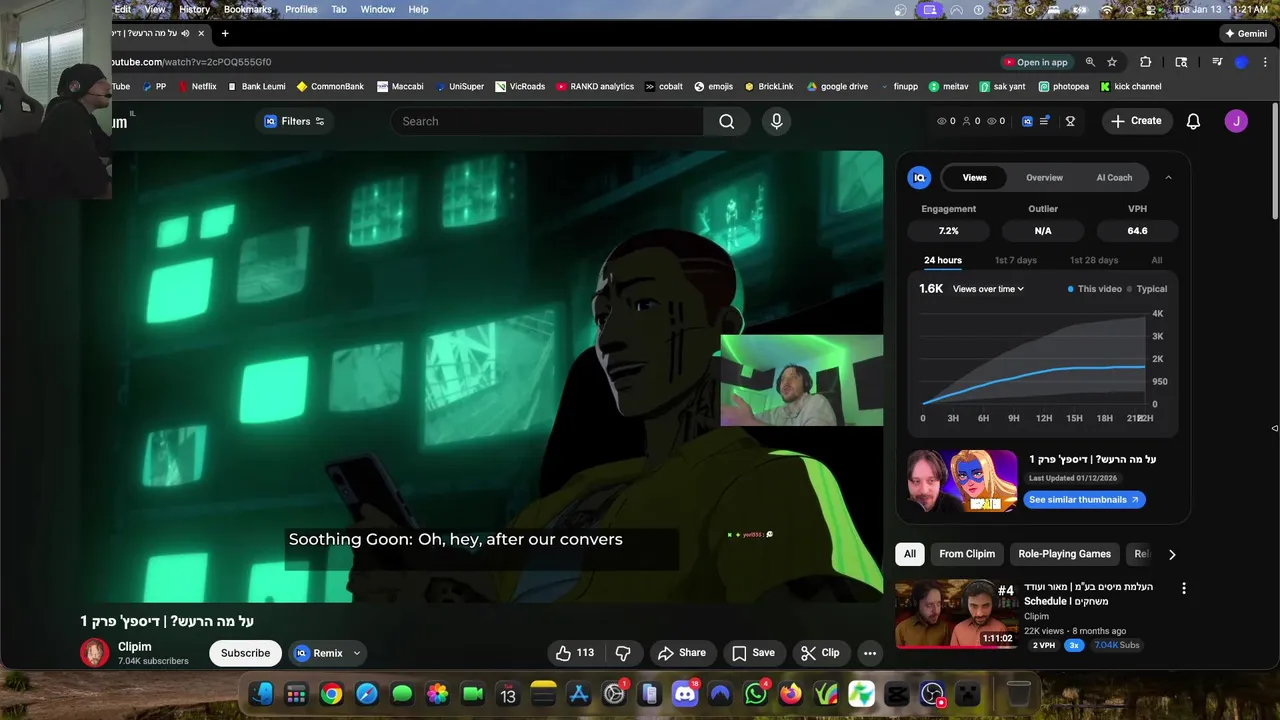This screenshot has width=1280, height=720.
Task: Show more category chips arrow
Action: point(1172,554)
